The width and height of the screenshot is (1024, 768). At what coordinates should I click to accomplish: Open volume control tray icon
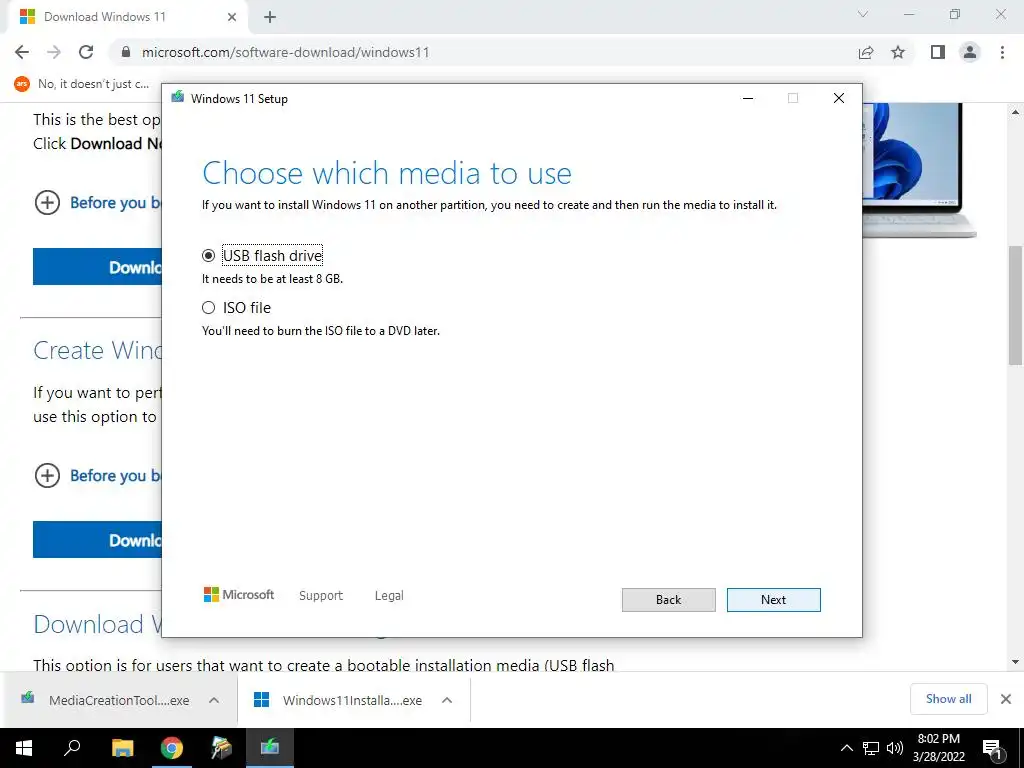895,748
